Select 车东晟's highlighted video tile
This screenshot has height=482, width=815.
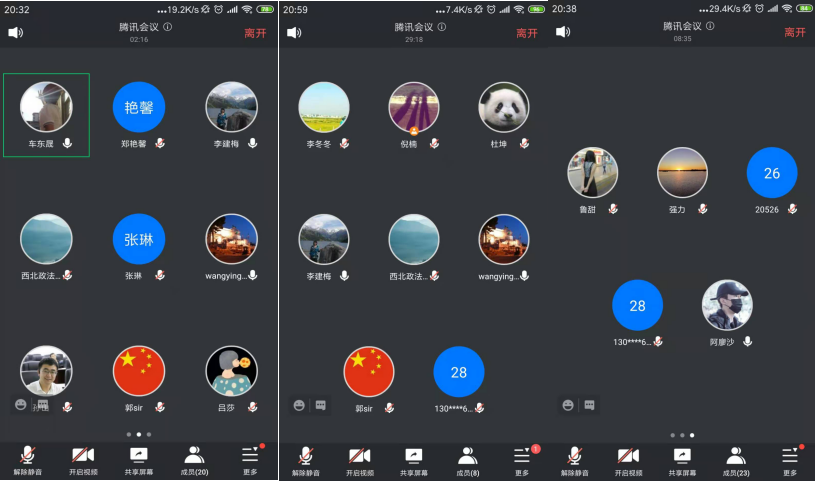coord(47,114)
